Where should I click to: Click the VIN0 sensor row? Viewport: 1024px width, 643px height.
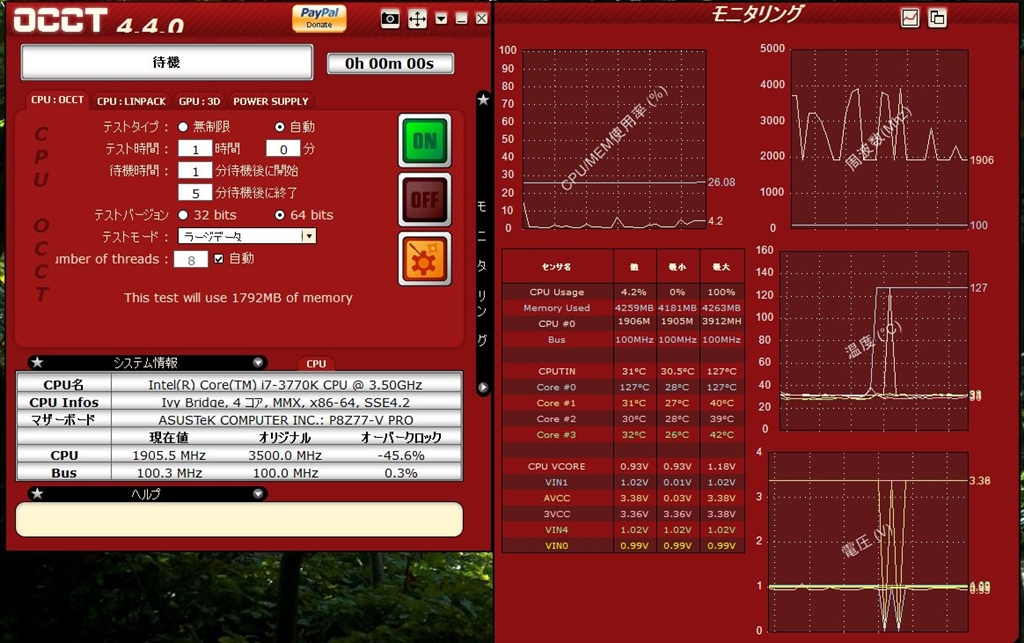point(623,545)
